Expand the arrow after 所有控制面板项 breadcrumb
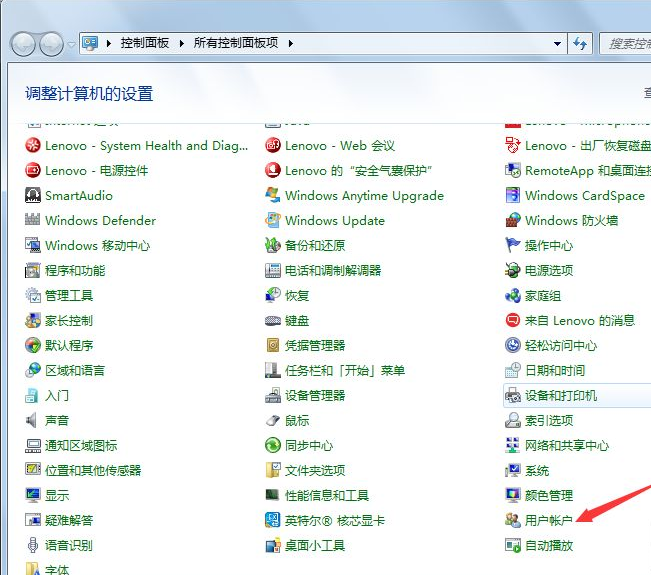651x575 pixels. coord(291,43)
